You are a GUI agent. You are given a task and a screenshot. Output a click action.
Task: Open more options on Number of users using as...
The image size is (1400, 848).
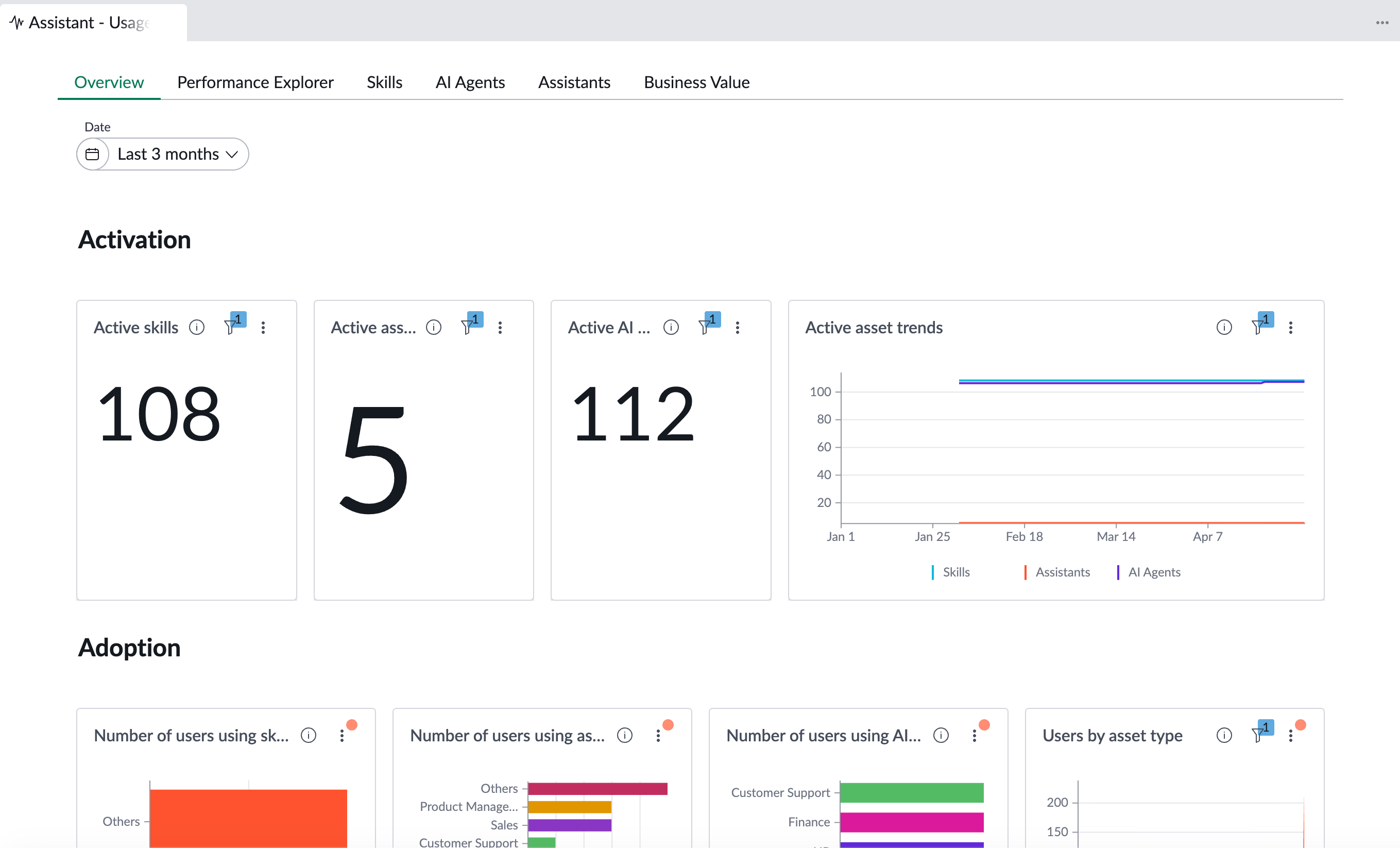658,736
